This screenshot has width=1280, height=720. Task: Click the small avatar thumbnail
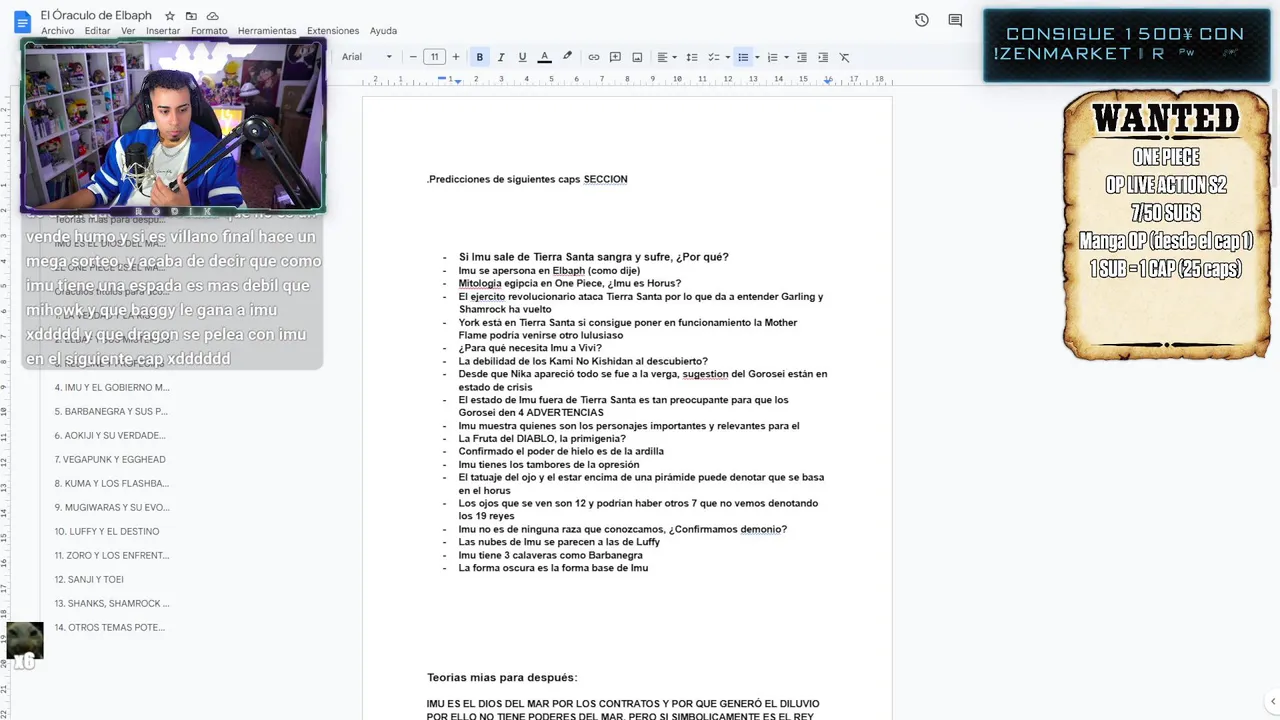point(25,642)
